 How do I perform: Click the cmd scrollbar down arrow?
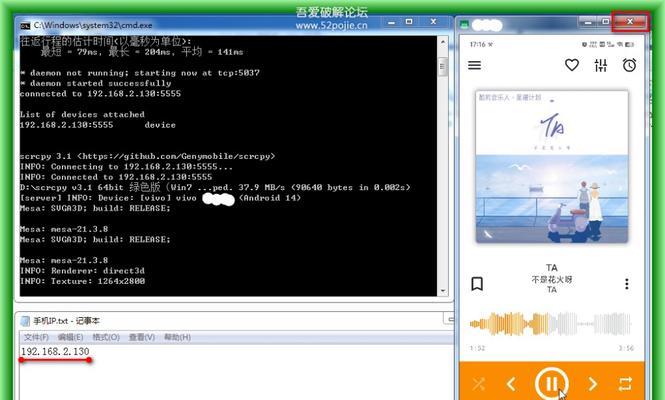tap(442, 291)
